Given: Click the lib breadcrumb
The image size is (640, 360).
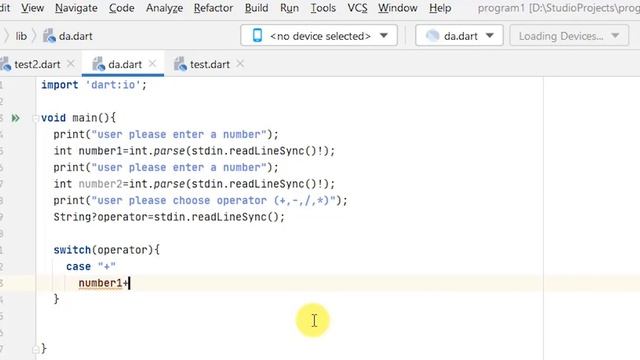Looking at the screenshot, I should point(21,36).
